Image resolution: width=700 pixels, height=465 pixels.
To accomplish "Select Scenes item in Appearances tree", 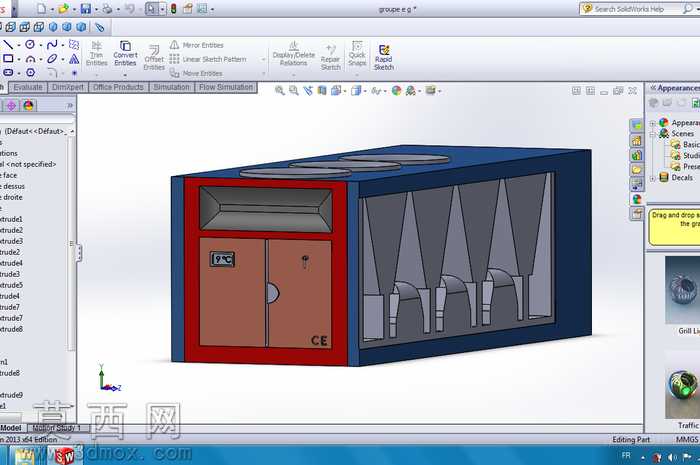I will tap(683, 134).
